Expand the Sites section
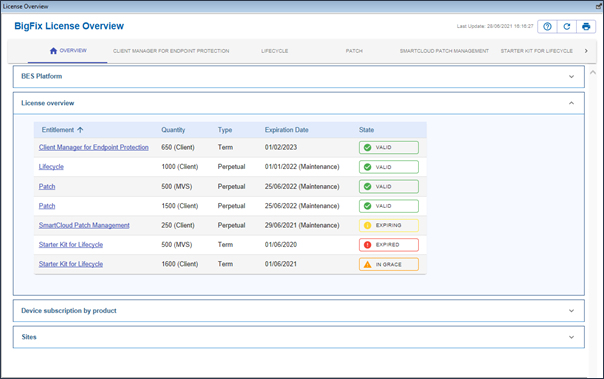Image resolution: width=604 pixels, height=379 pixels. pyautogui.click(x=571, y=337)
